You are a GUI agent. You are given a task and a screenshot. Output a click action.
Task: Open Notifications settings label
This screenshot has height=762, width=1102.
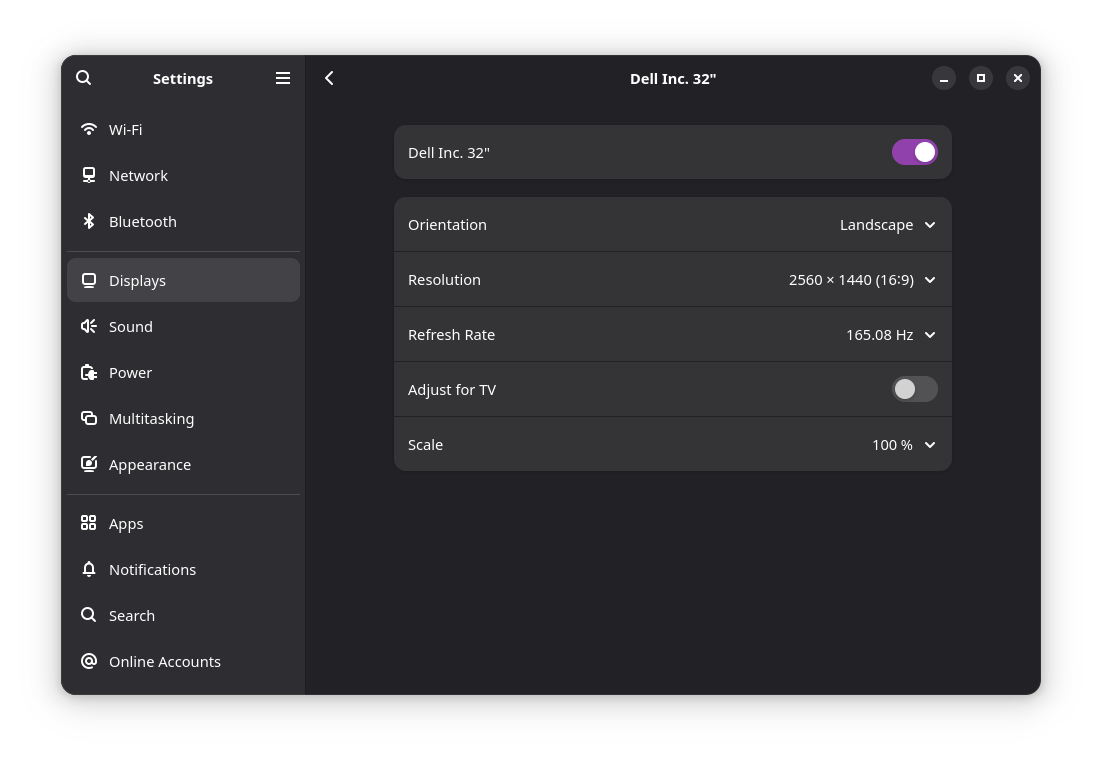(153, 569)
